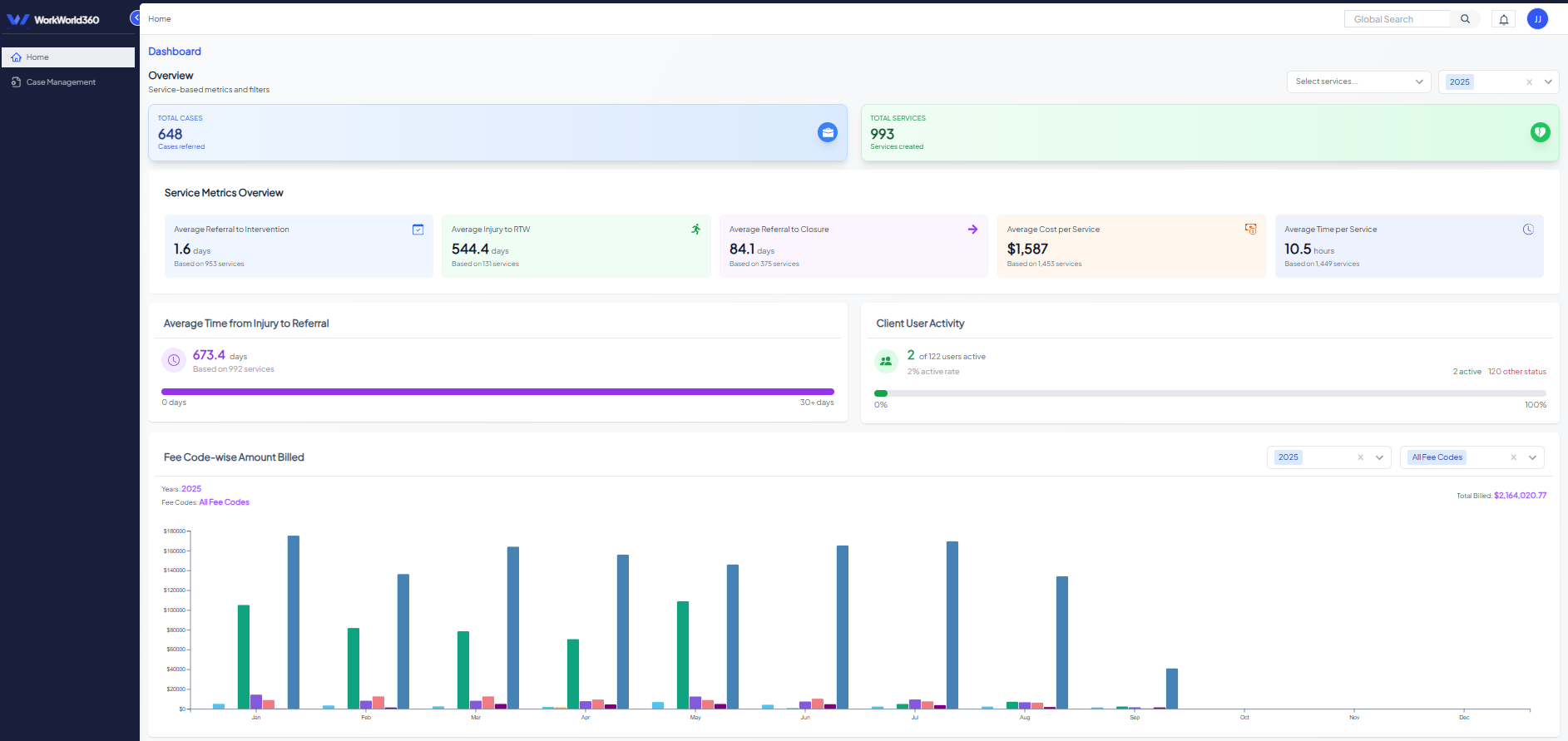1568x741 pixels.
Task: Open Case Management in the sidebar
Action: (61, 82)
